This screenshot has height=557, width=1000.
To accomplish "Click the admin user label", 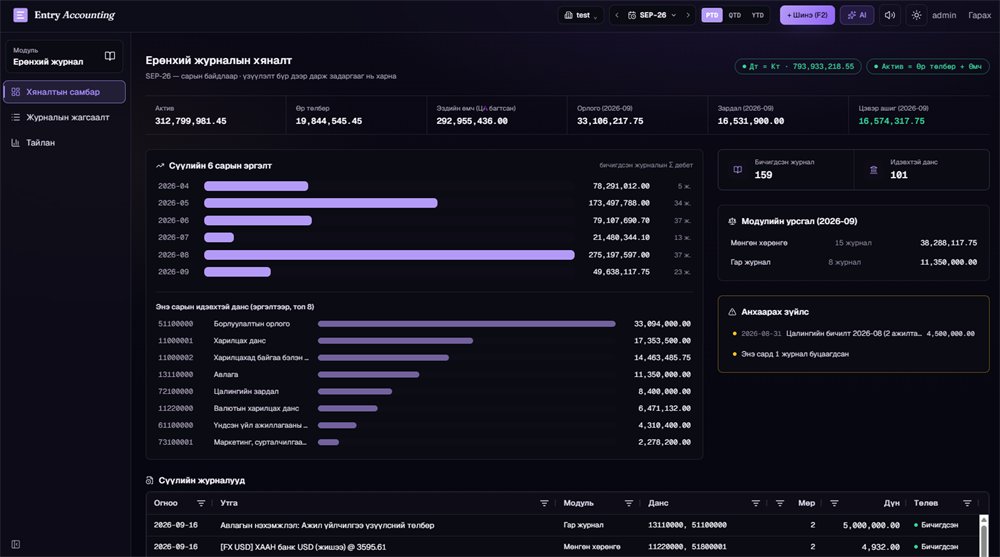I will [944, 15].
